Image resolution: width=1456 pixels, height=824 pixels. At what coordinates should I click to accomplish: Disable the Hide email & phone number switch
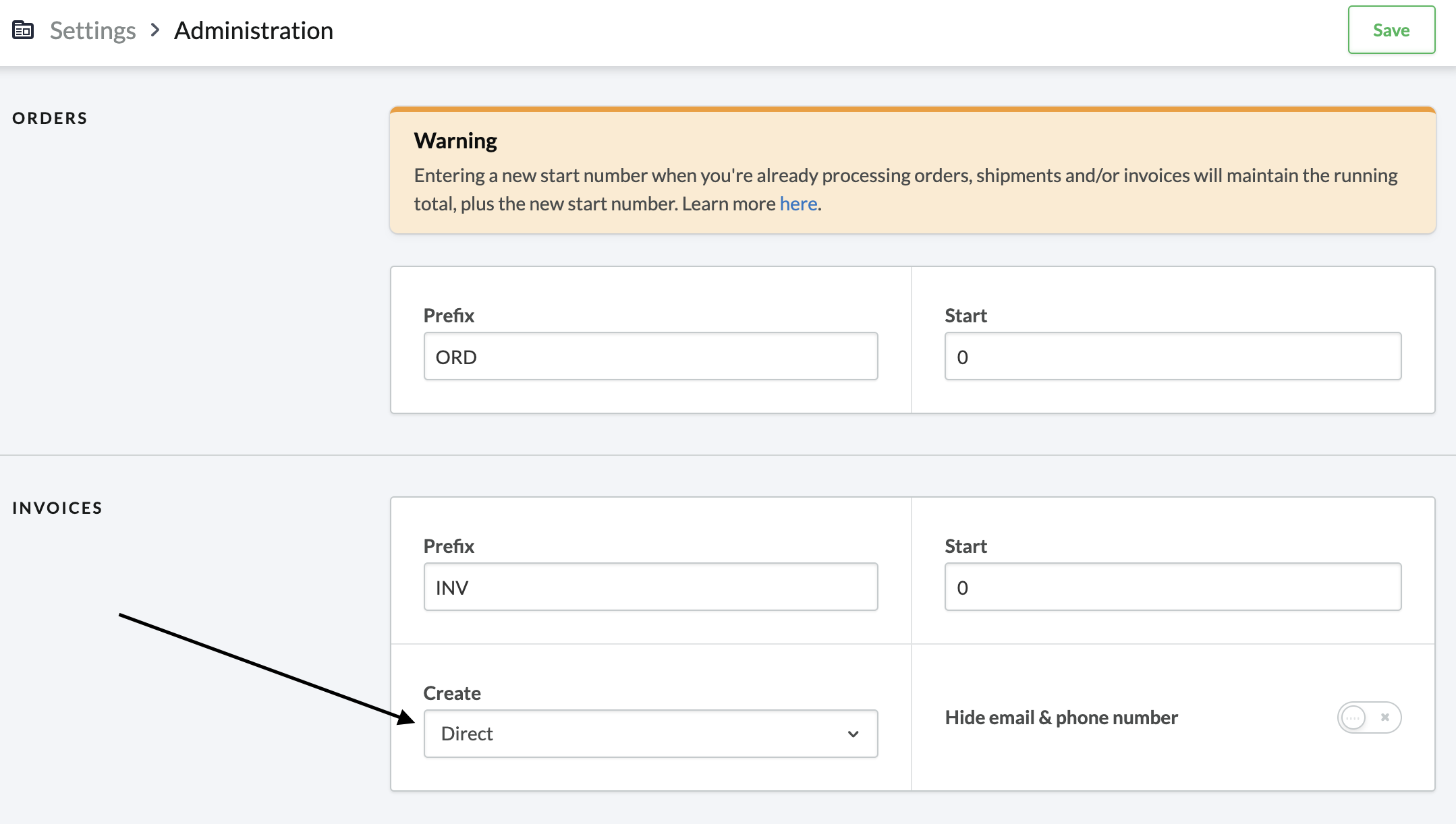coord(1369,717)
